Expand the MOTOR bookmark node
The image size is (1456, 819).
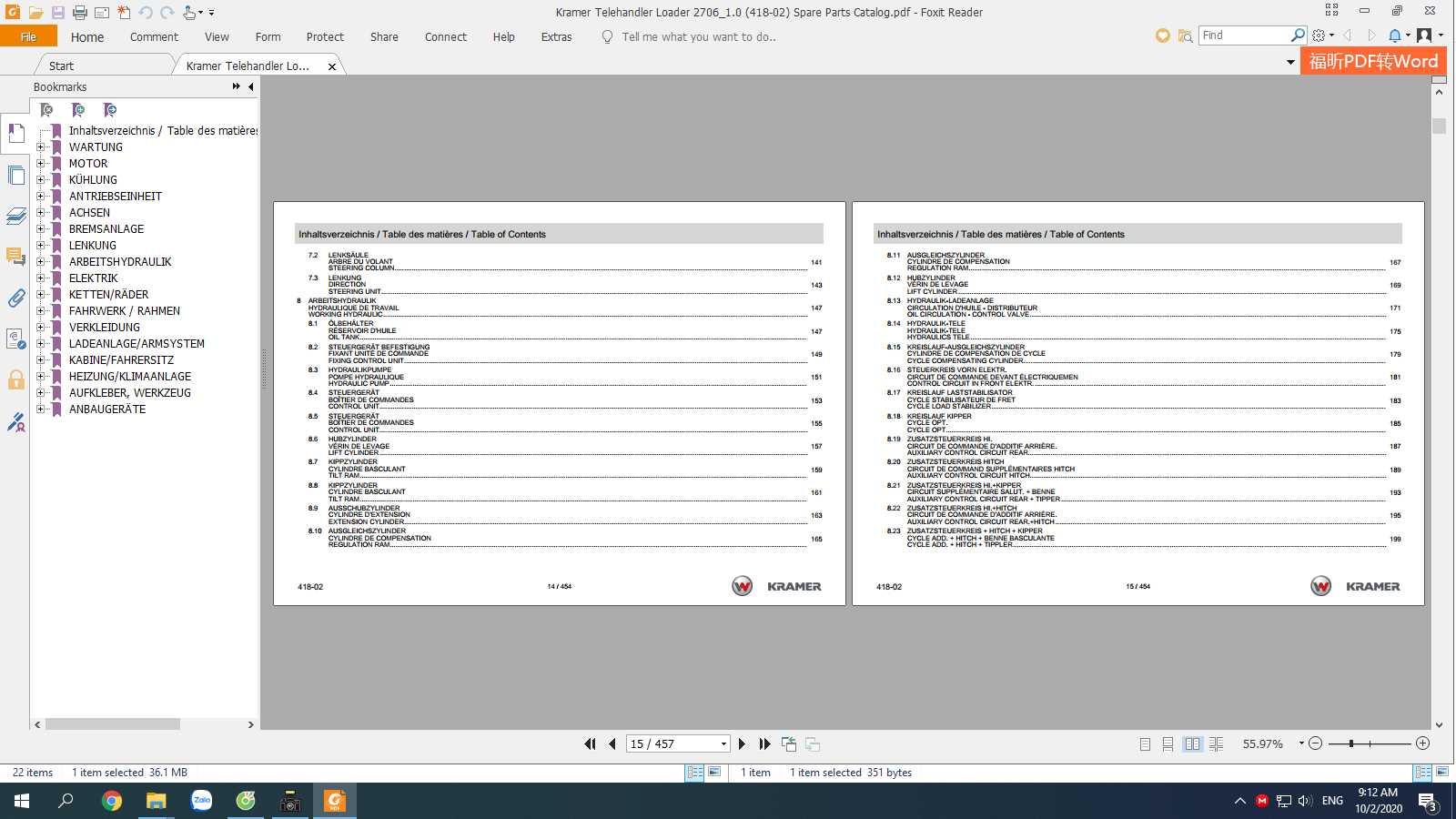click(40, 164)
